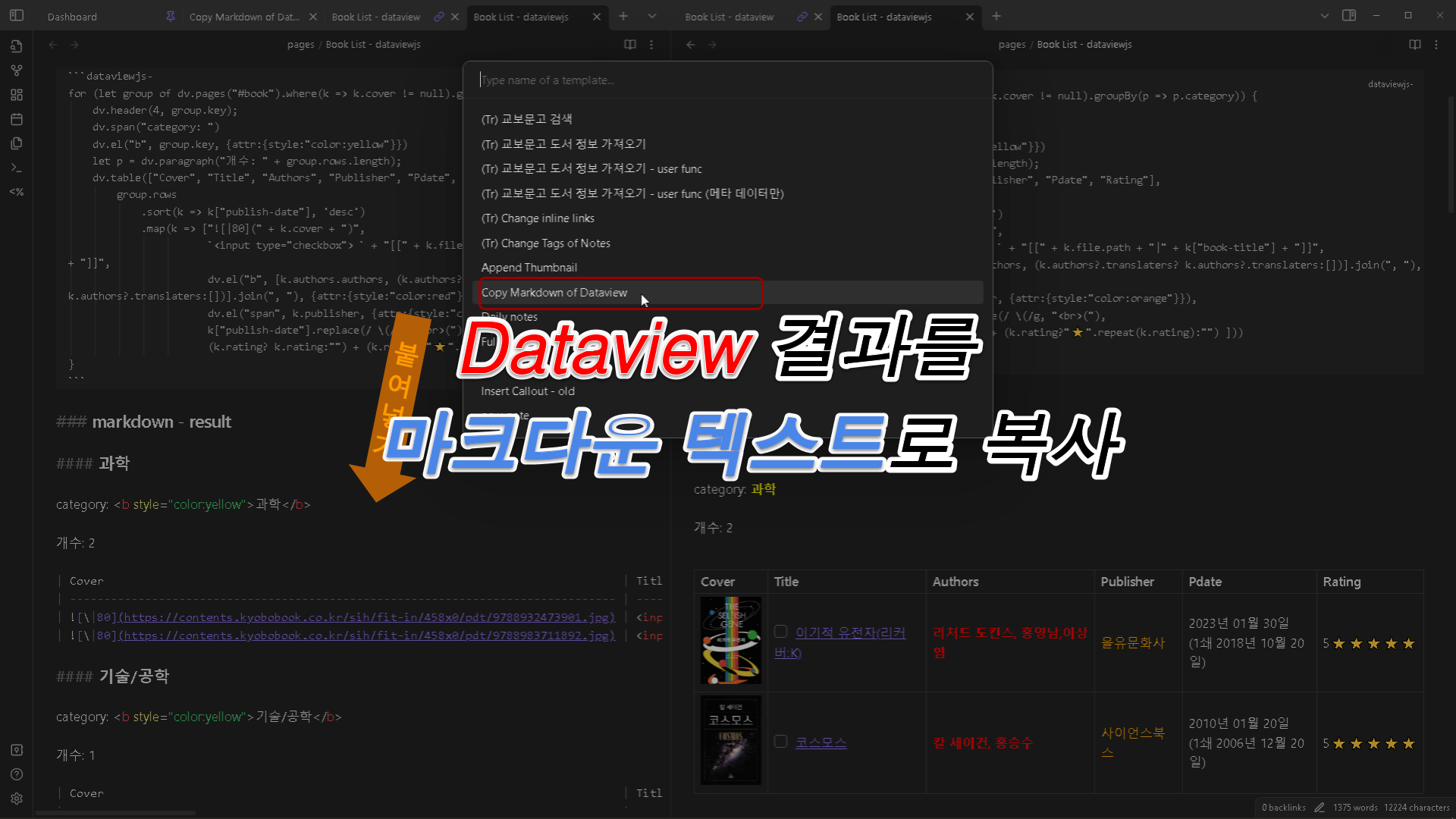This screenshot has width=1456, height=819.
Task: Check the 코스모스 book checkbox
Action: (780, 741)
